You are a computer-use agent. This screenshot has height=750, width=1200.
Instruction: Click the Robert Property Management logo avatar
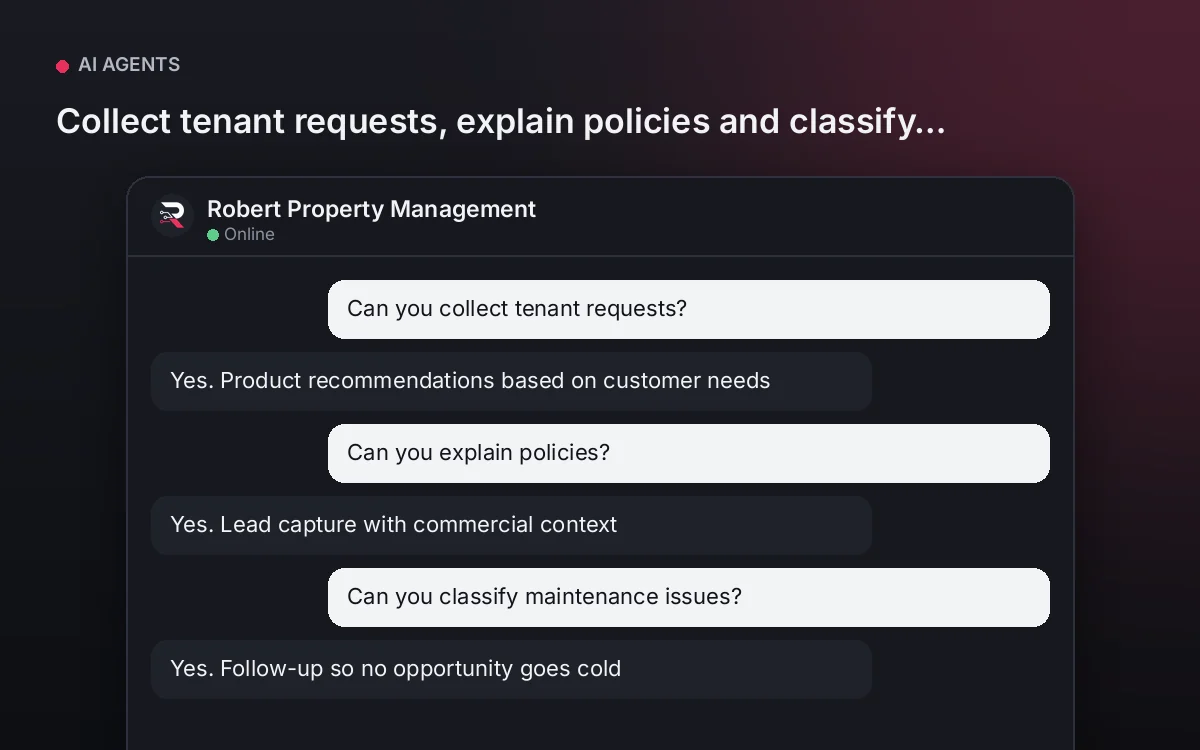[172, 215]
